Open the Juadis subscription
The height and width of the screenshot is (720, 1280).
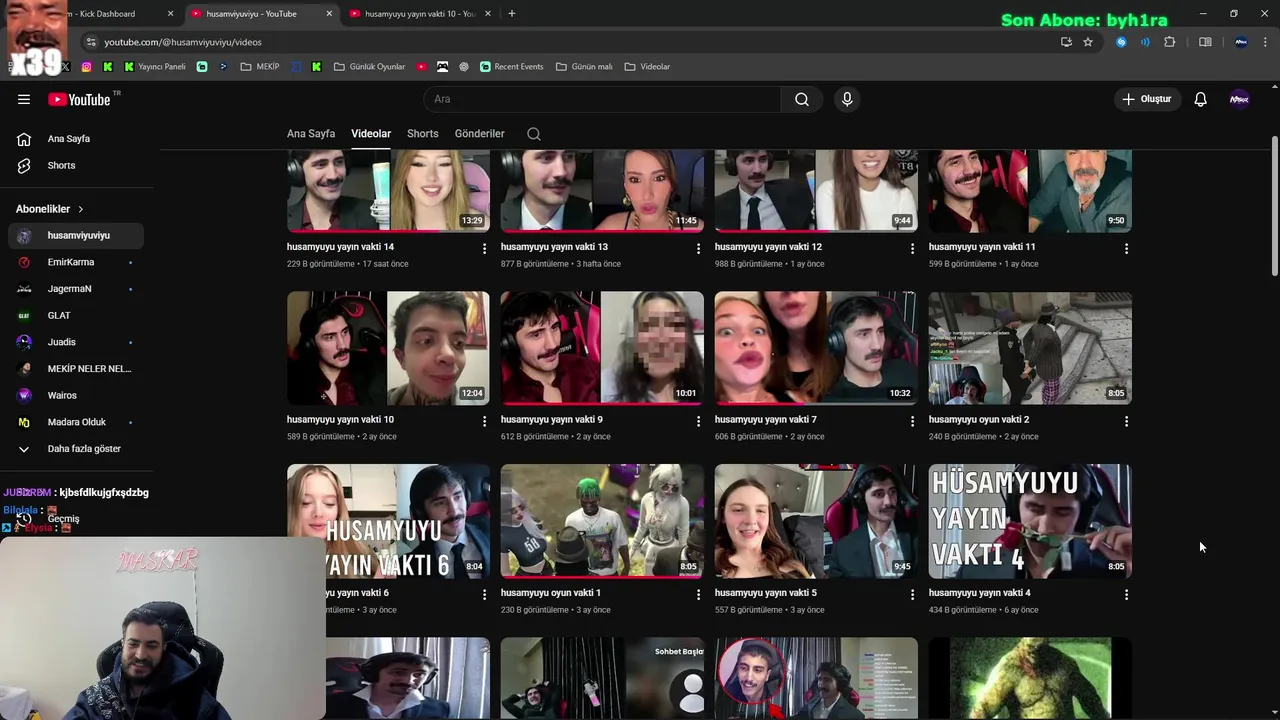[75, 342]
